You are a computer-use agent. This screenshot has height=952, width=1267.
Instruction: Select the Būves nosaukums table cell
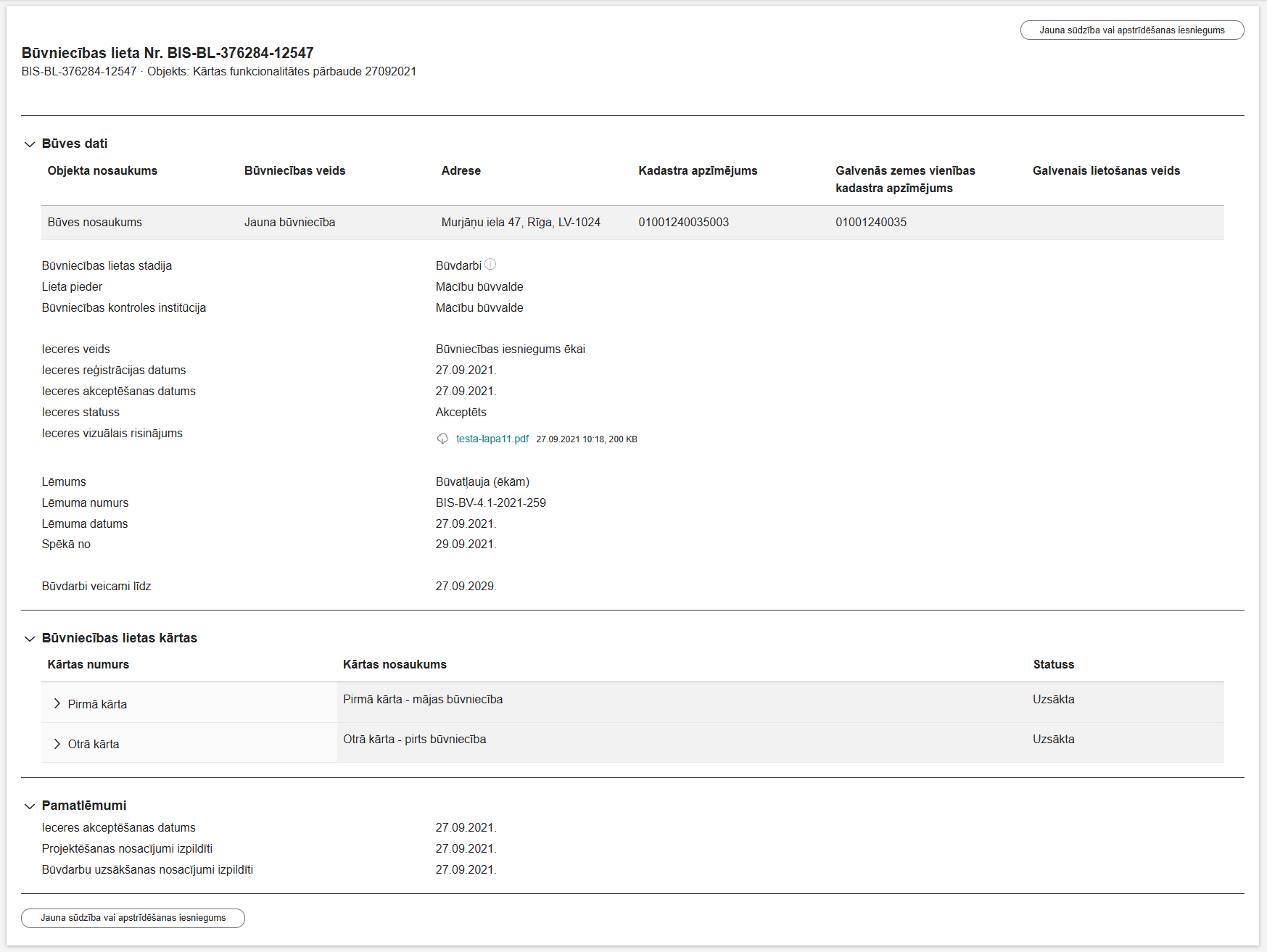click(x=95, y=223)
